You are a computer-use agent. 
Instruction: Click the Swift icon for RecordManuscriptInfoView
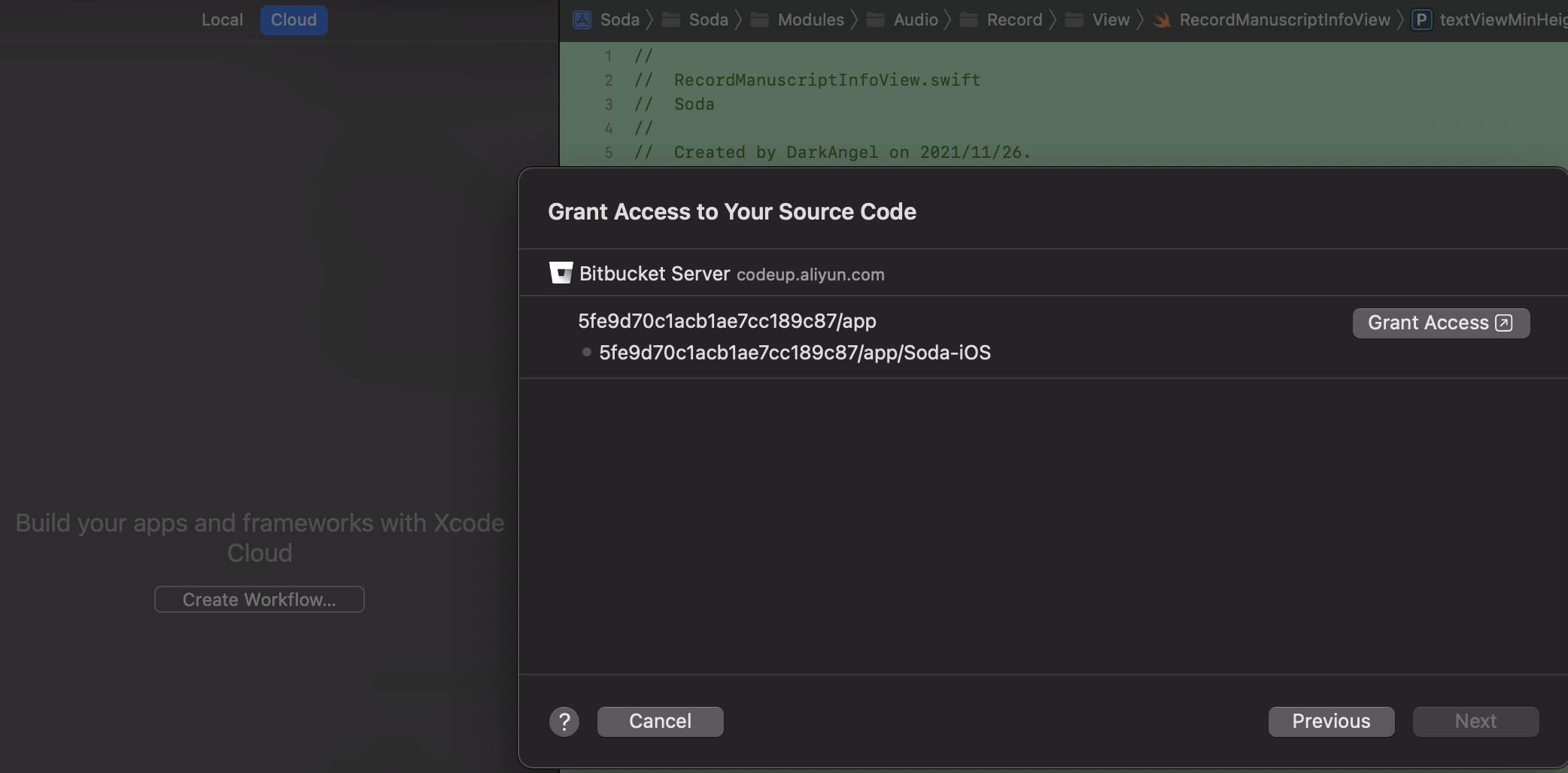(1162, 20)
